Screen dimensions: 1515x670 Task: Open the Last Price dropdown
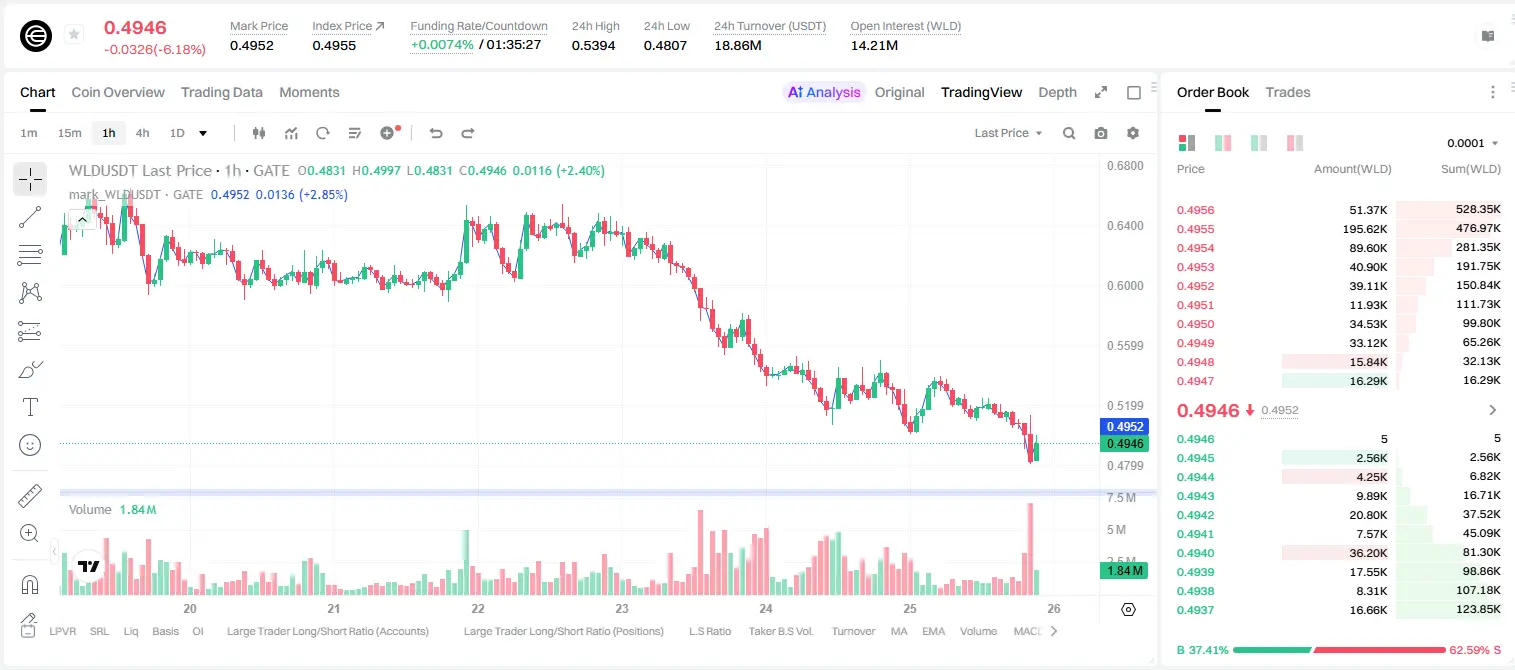pyautogui.click(x=1008, y=133)
